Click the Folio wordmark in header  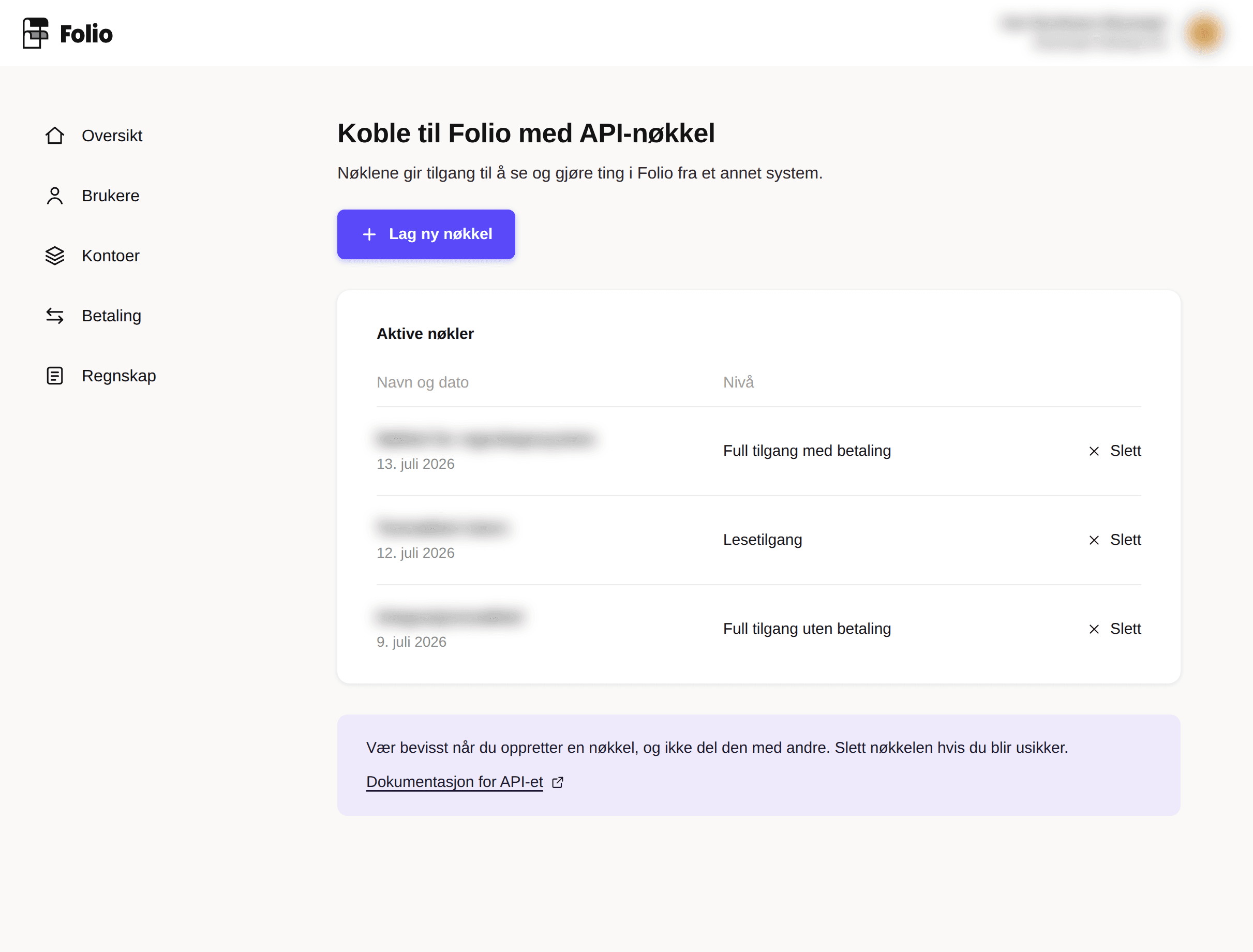pyautogui.click(x=86, y=34)
